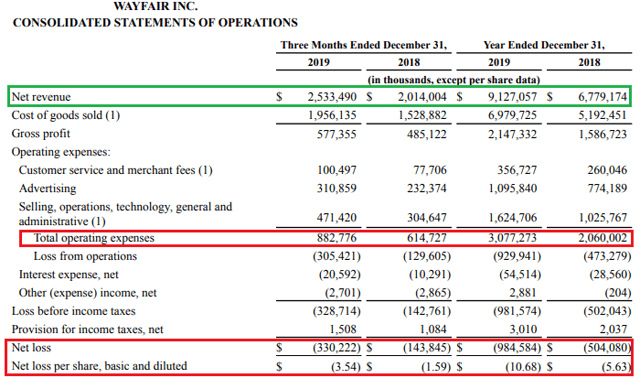The image size is (640, 378).
Task: Click the Cost of goods sold label
Action: [x=65, y=115]
